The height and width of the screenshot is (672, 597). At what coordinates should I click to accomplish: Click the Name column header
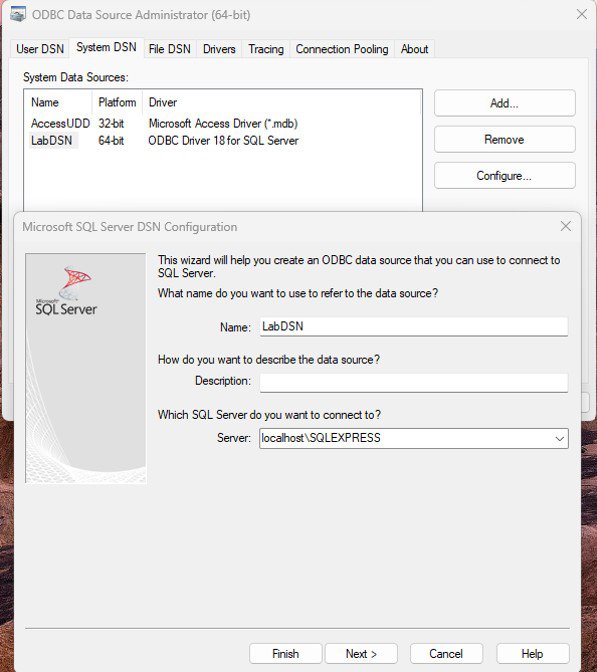point(59,102)
